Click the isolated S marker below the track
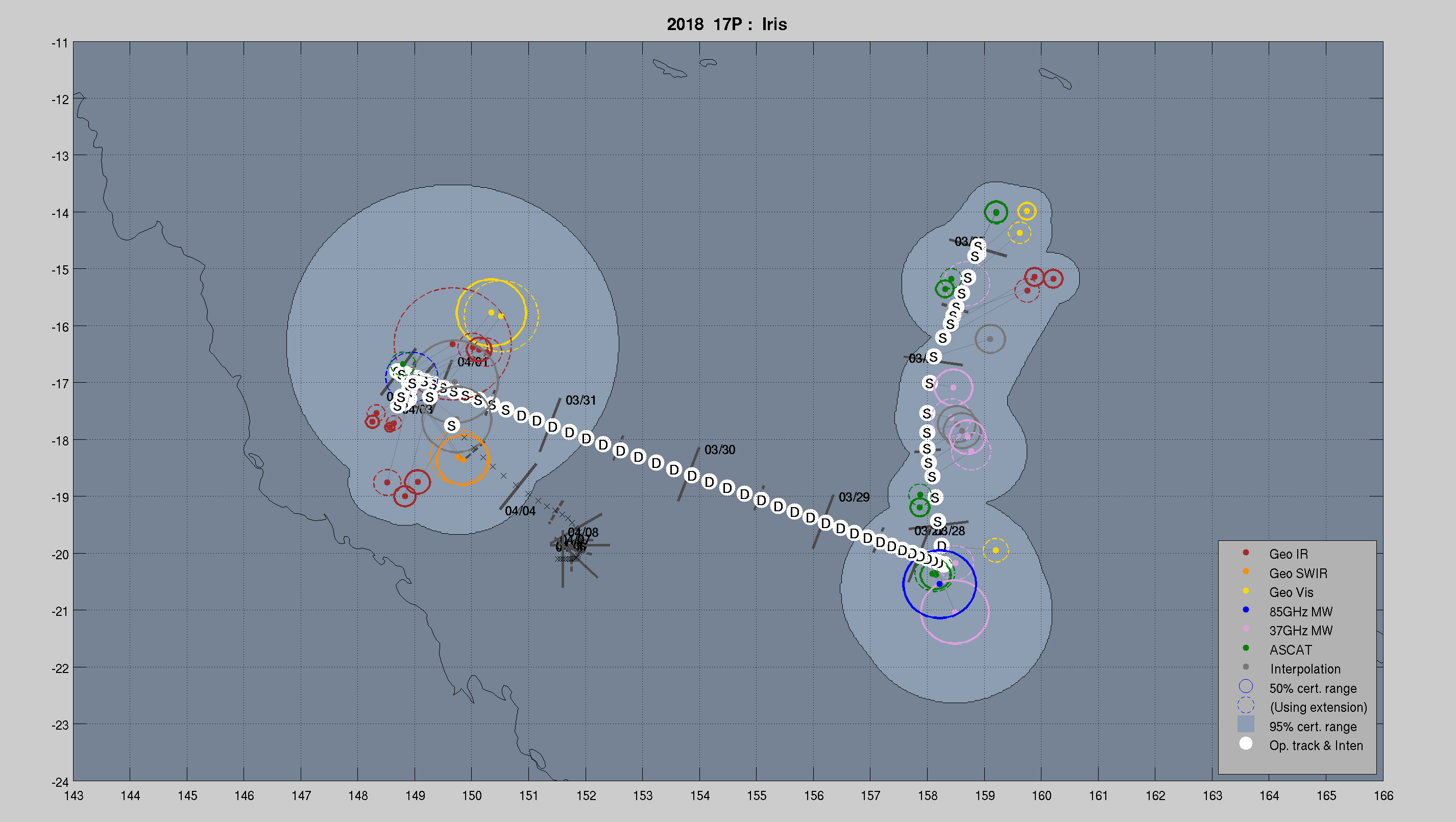1456x822 pixels. coord(451,426)
